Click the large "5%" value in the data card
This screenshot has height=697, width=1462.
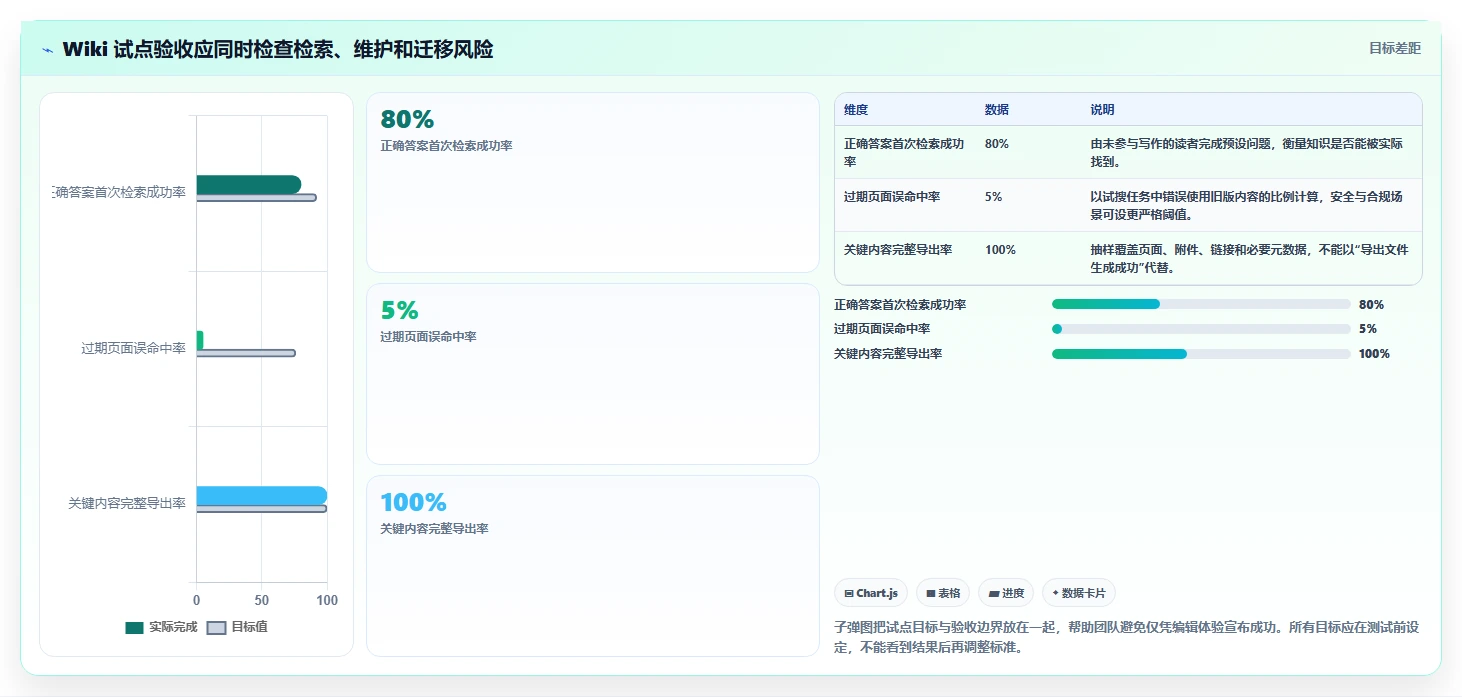399,311
